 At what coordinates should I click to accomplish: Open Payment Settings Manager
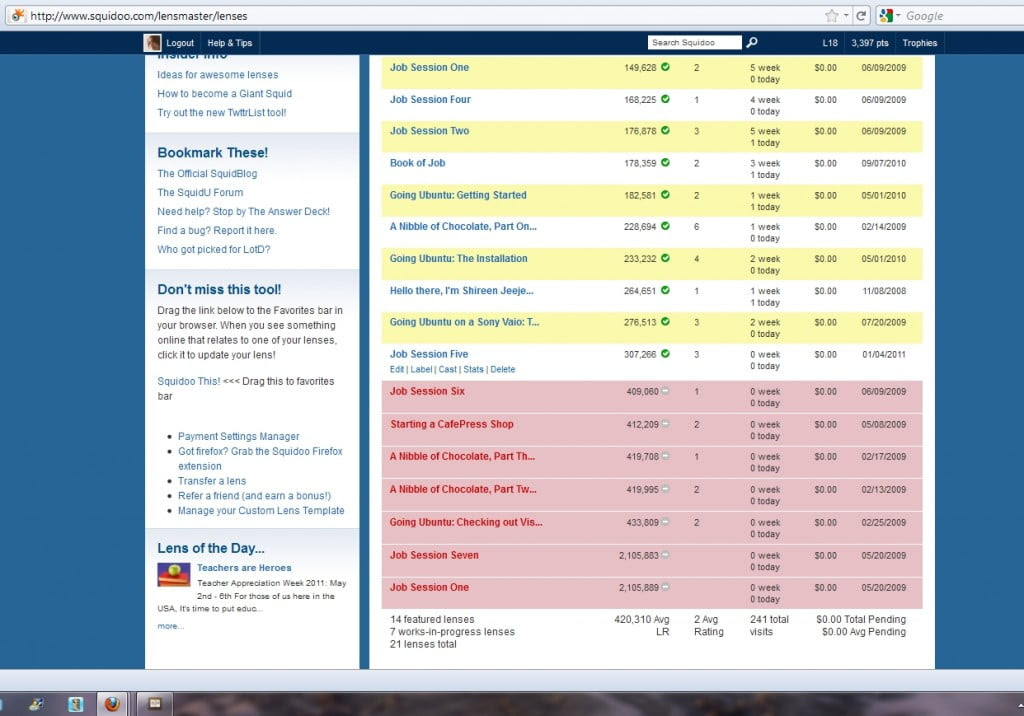pyautogui.click(x=238, y=436)
